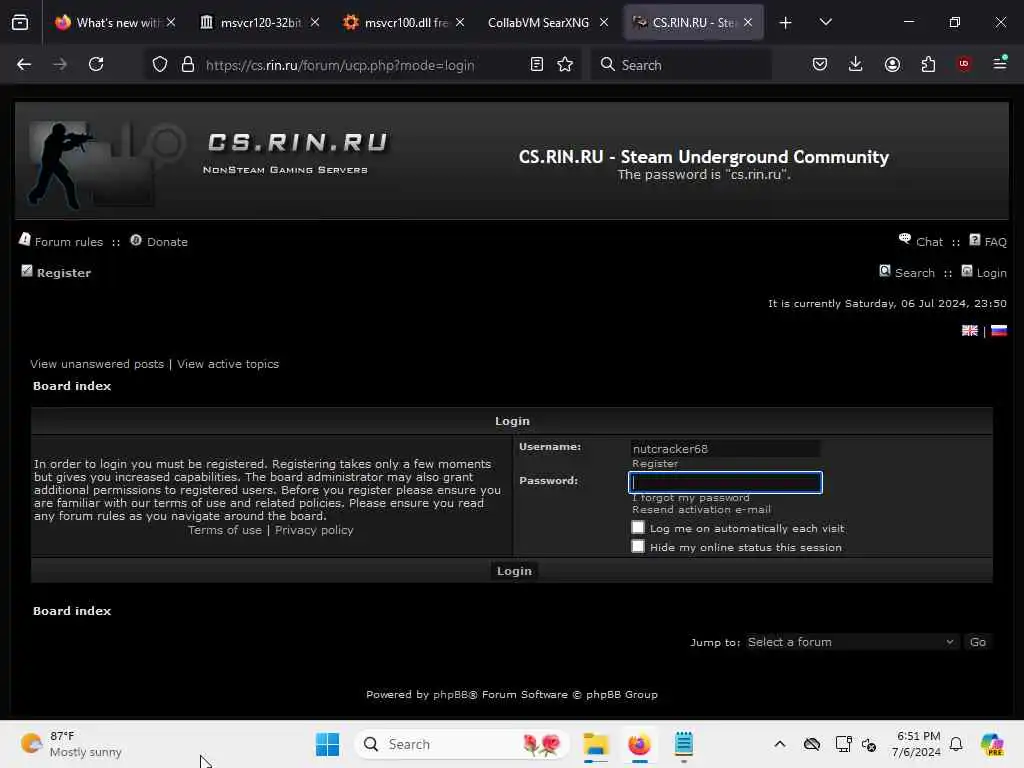Go back with the browser back arrow

tap(24, 64)
